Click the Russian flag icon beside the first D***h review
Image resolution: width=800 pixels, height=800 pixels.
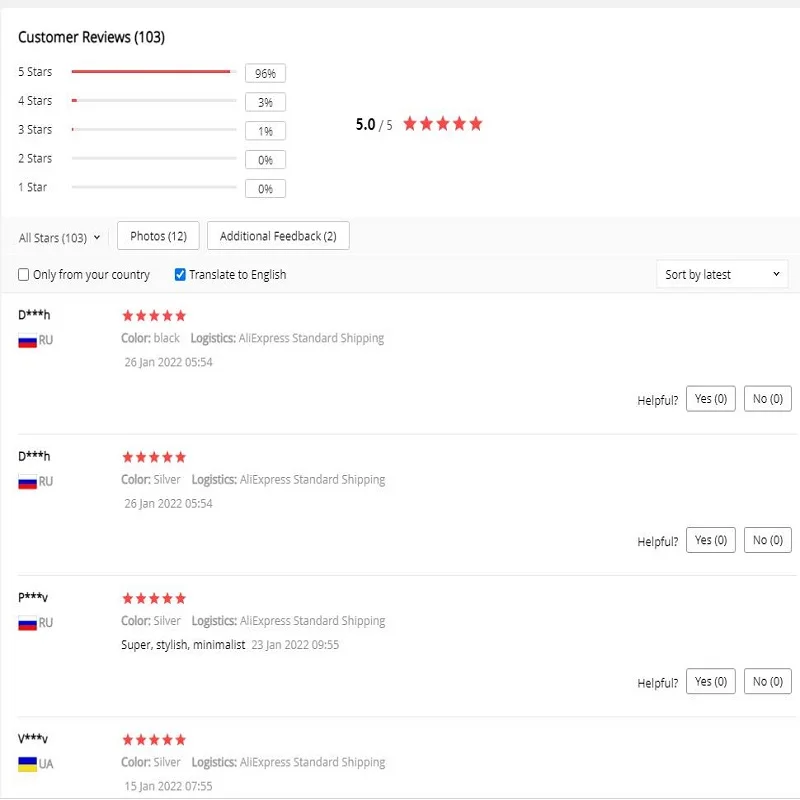27,340
